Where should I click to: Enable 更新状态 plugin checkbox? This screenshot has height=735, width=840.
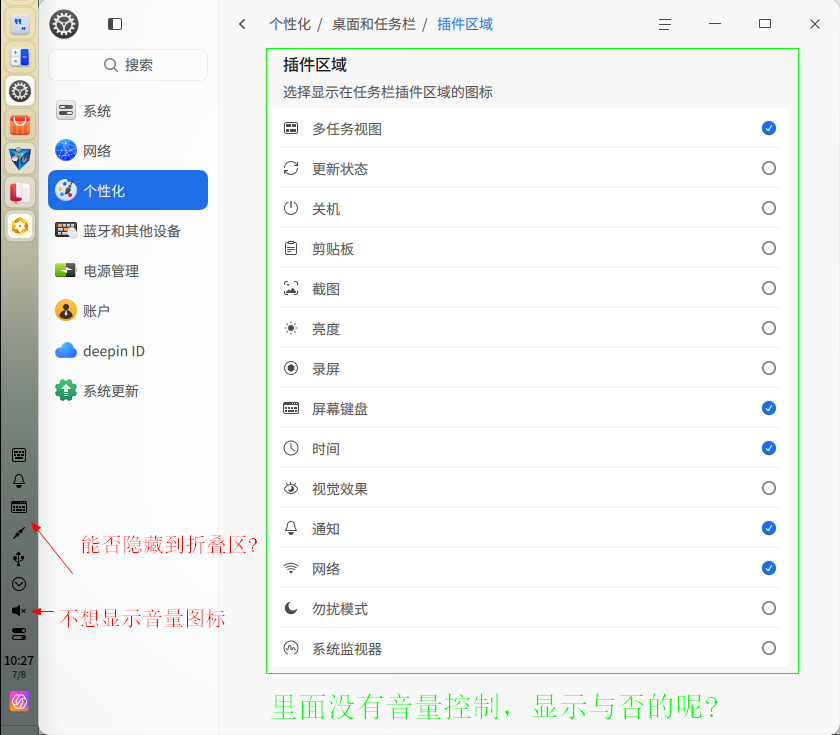click(x=769, y=168)
